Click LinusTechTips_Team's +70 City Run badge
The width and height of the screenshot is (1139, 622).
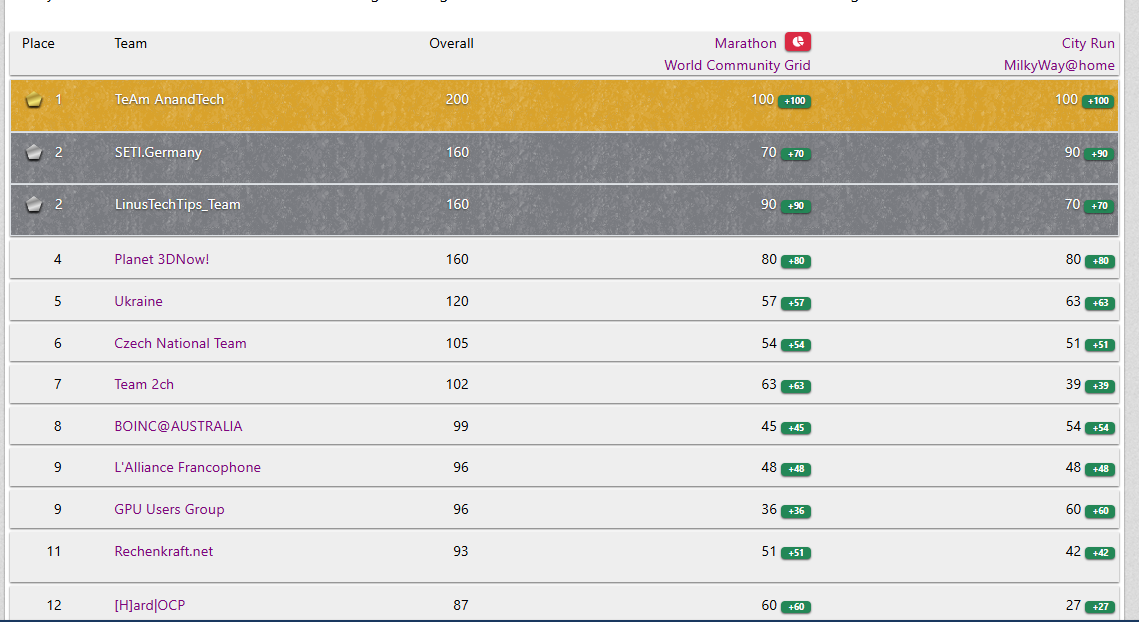1100,206
